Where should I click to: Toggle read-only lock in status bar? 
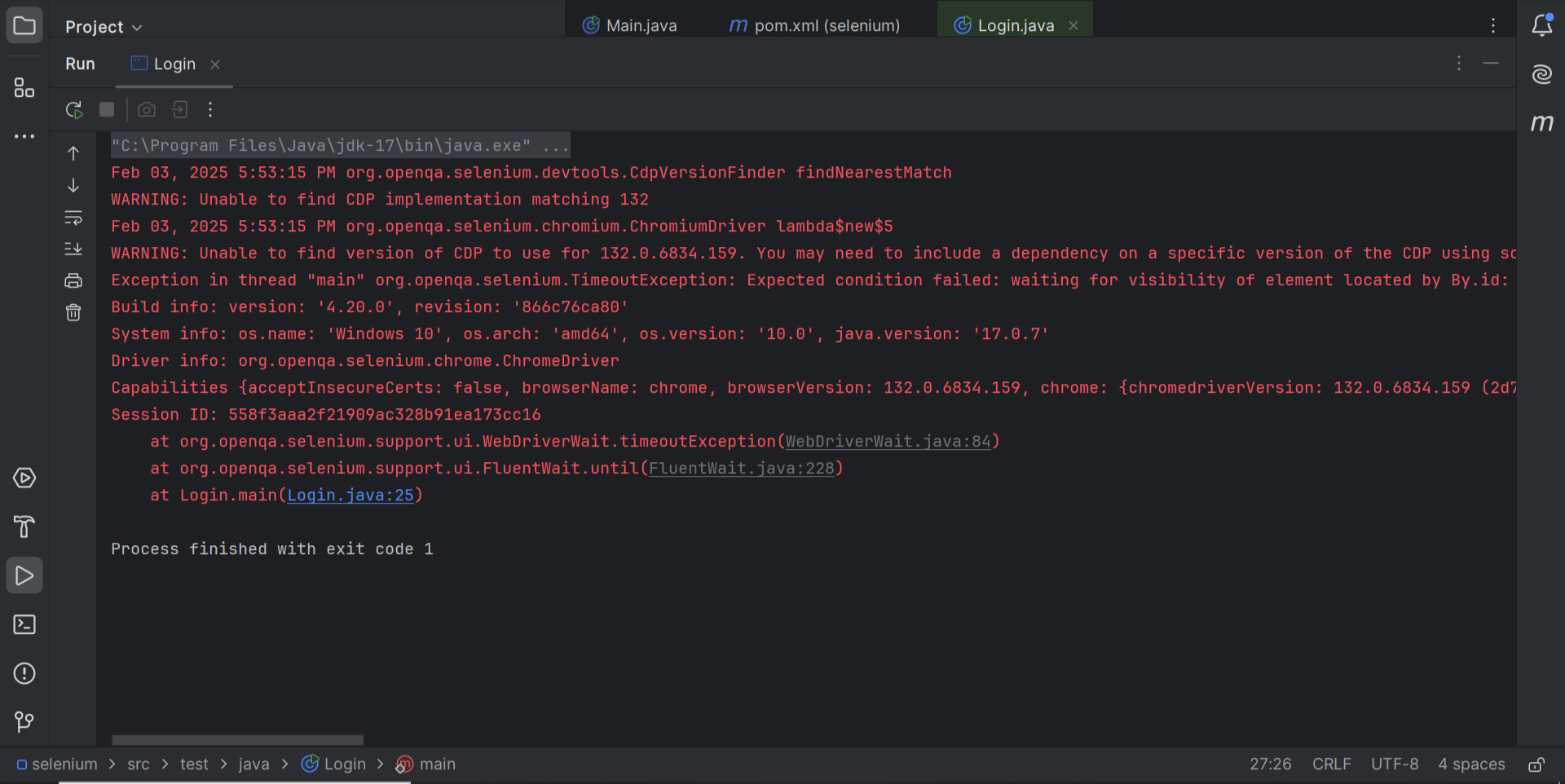coord(1536,764)
